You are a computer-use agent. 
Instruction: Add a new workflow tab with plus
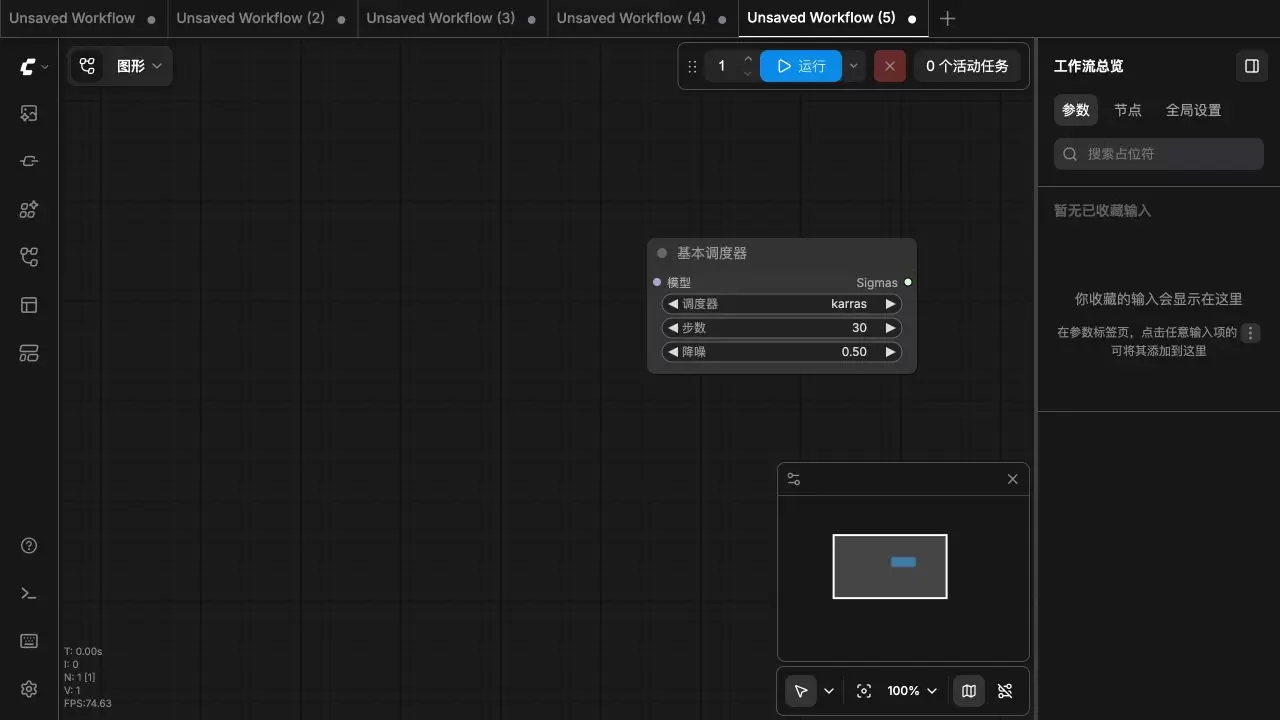pos(948,18)
